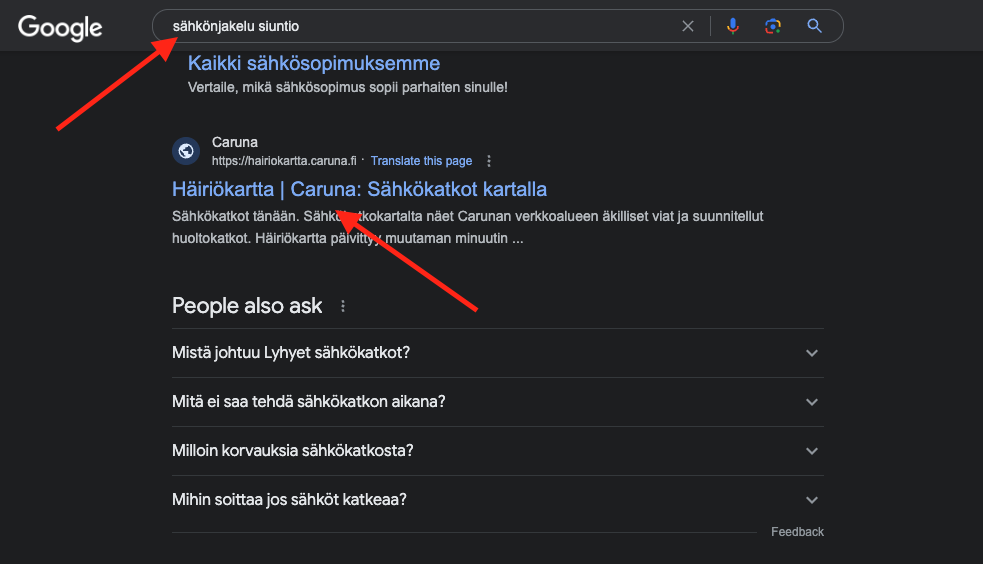Viewport: 983px width, 564px height.
Task: Click question text 'Mistä johtuu Lyhyet sähkökatkot?'
Action: pos(291,353)
